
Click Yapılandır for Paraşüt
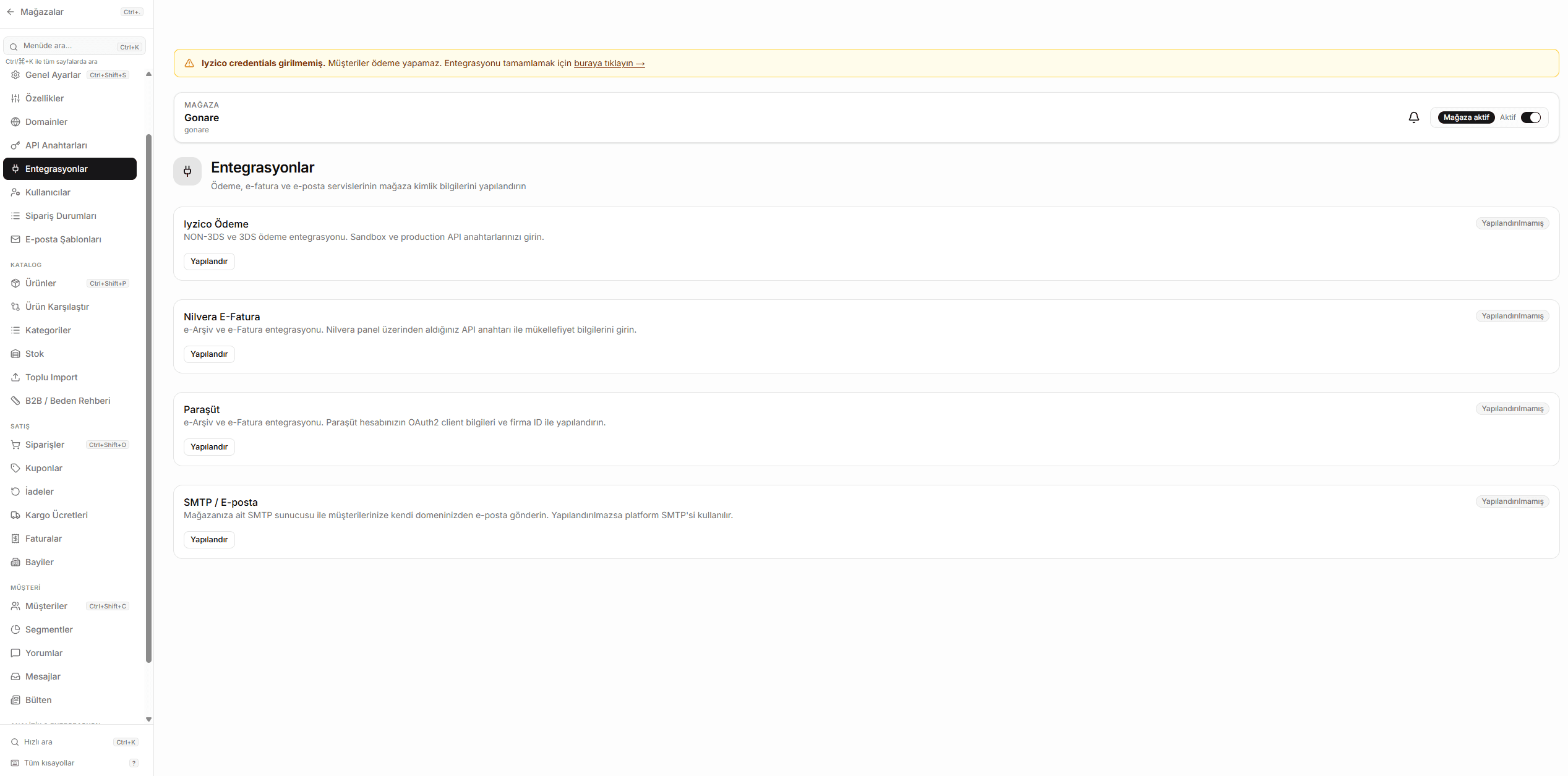(209, 447)
